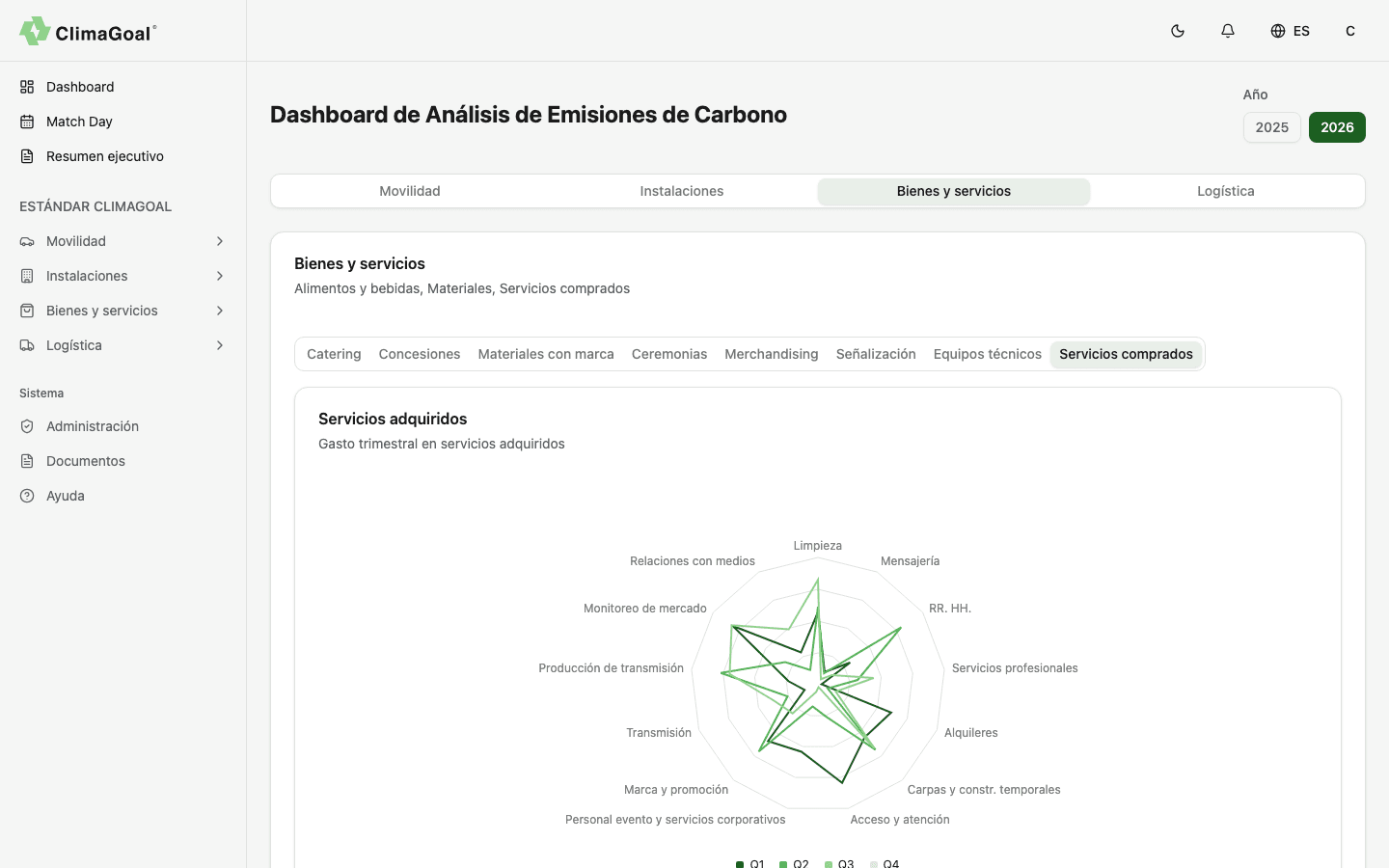Click the Marca y promoción label
Image resolution: width=1389 pixels, height=868 pixels.
point(676,790)
